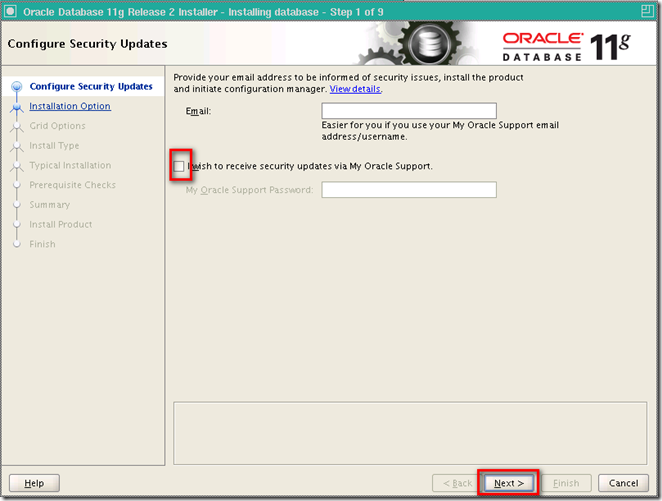
Task: Click the My Oracle Support Password field
Action: (409, 190)
